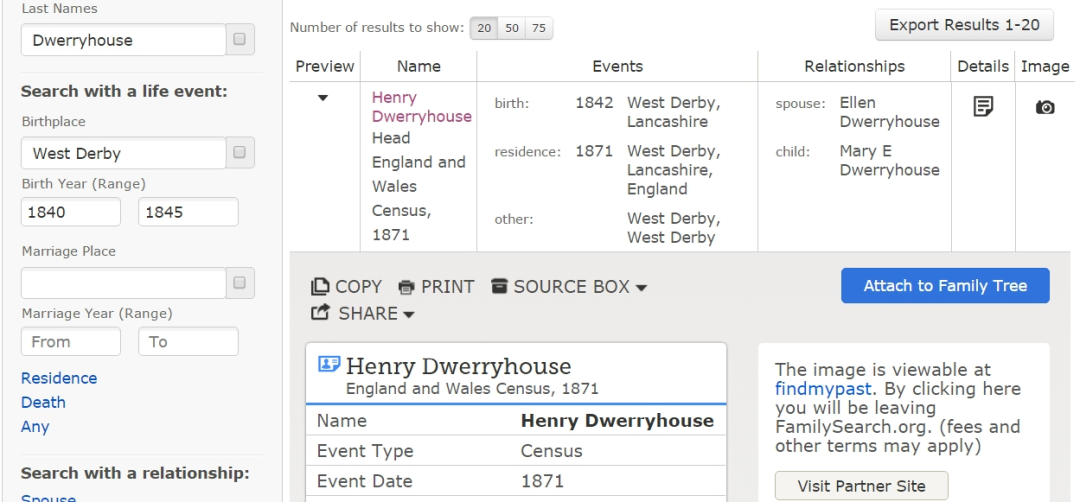Show 50 results per page

(x=511, y=28)
